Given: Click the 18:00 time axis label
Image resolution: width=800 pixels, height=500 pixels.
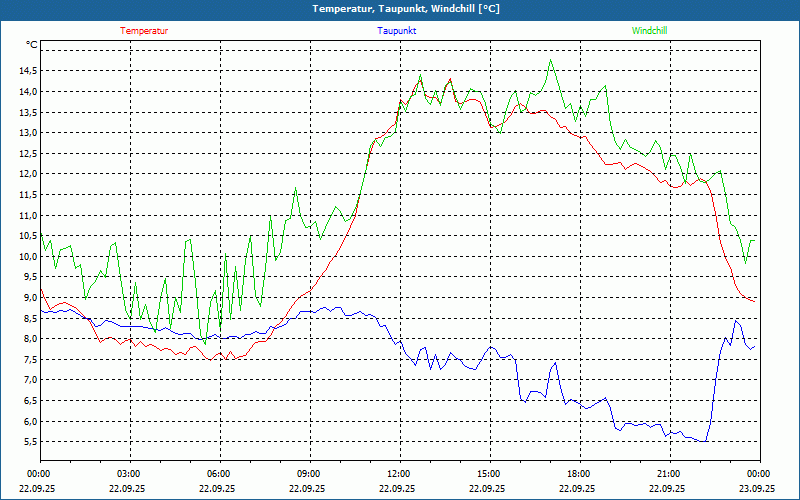Looking at the screenshot, I should [578, 474].
